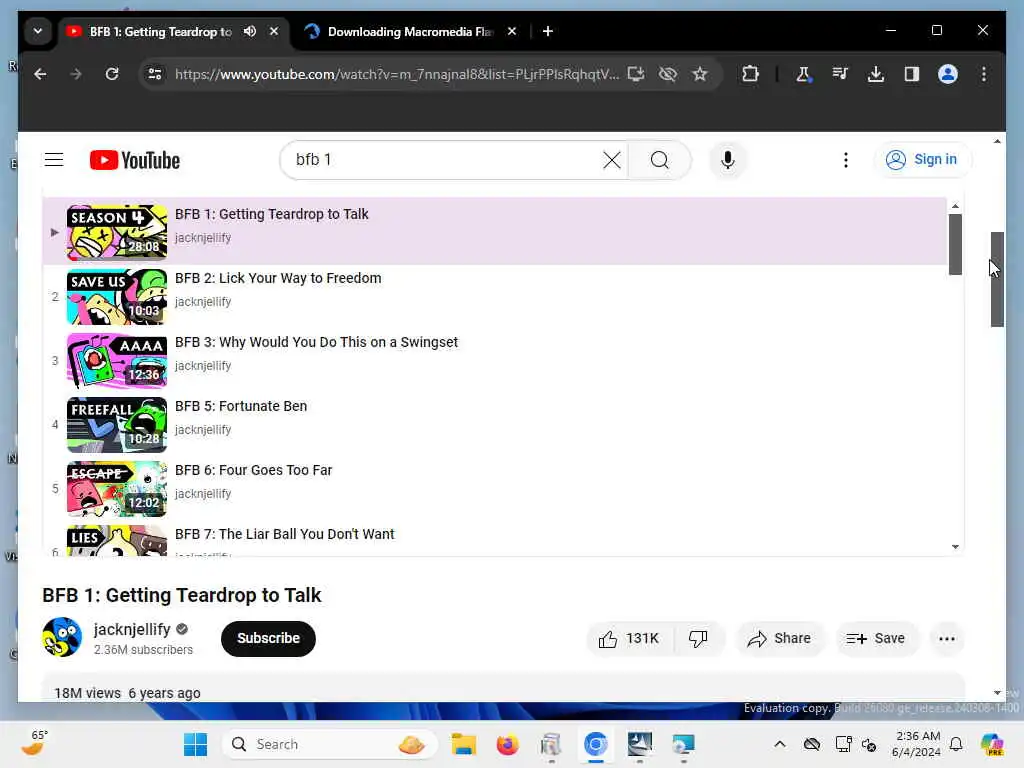Open more actions ellipsis beside Save
This screenshot has width=1024, height=768.
point(947,639)
